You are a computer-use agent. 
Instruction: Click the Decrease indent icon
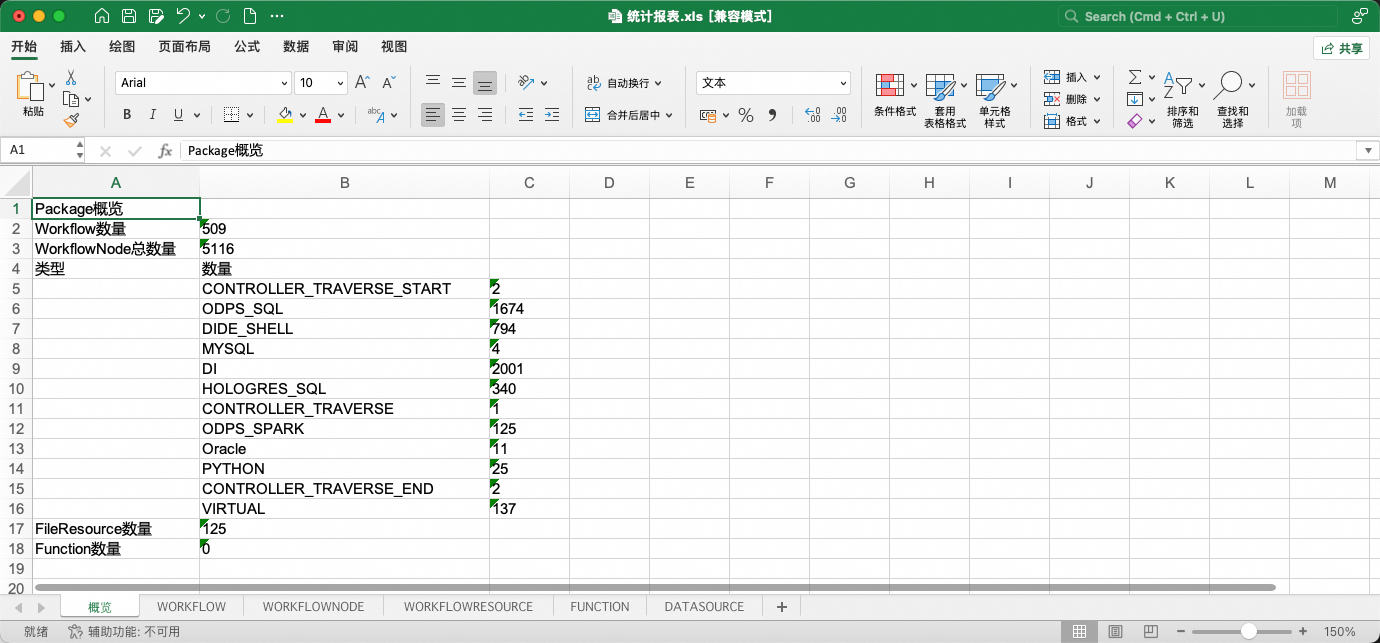525,115
